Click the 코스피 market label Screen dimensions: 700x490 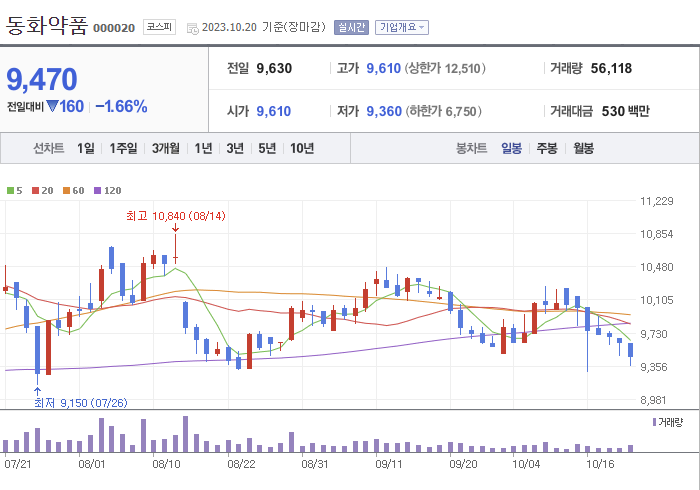159,27
